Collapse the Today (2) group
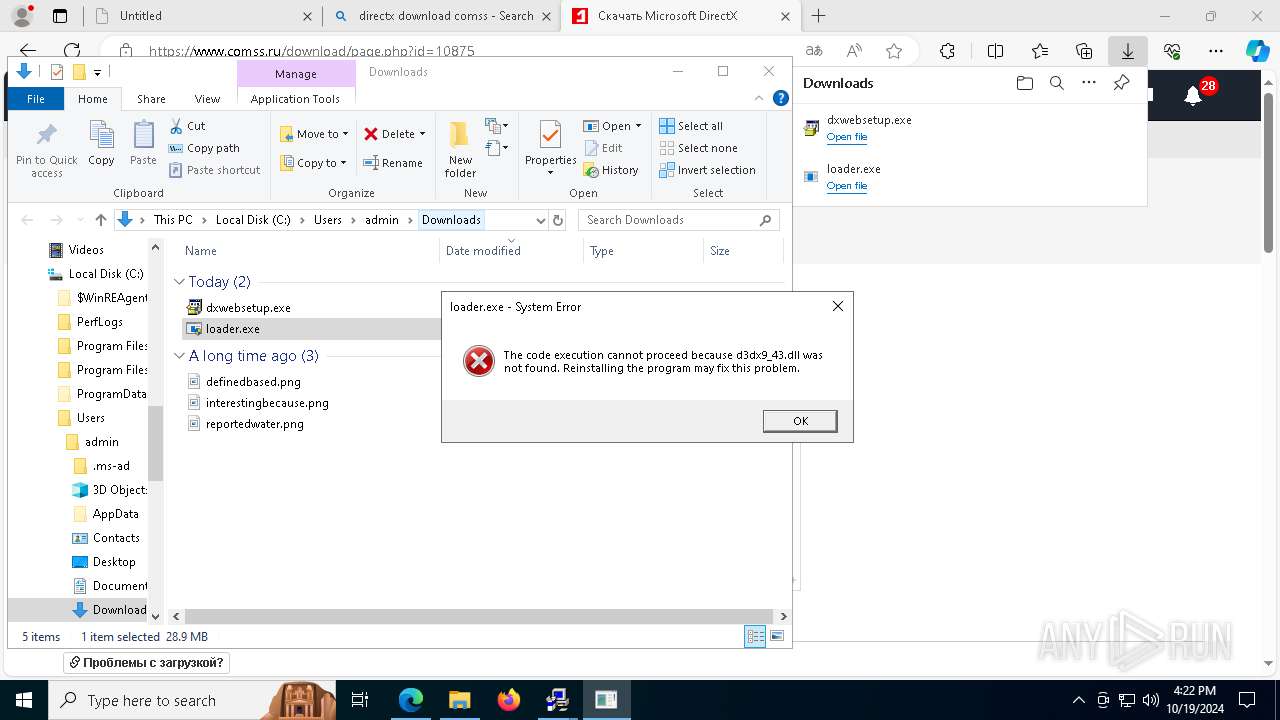This screenshot has width=1280, height=720. pyautogui.click(x=179, y=282)
